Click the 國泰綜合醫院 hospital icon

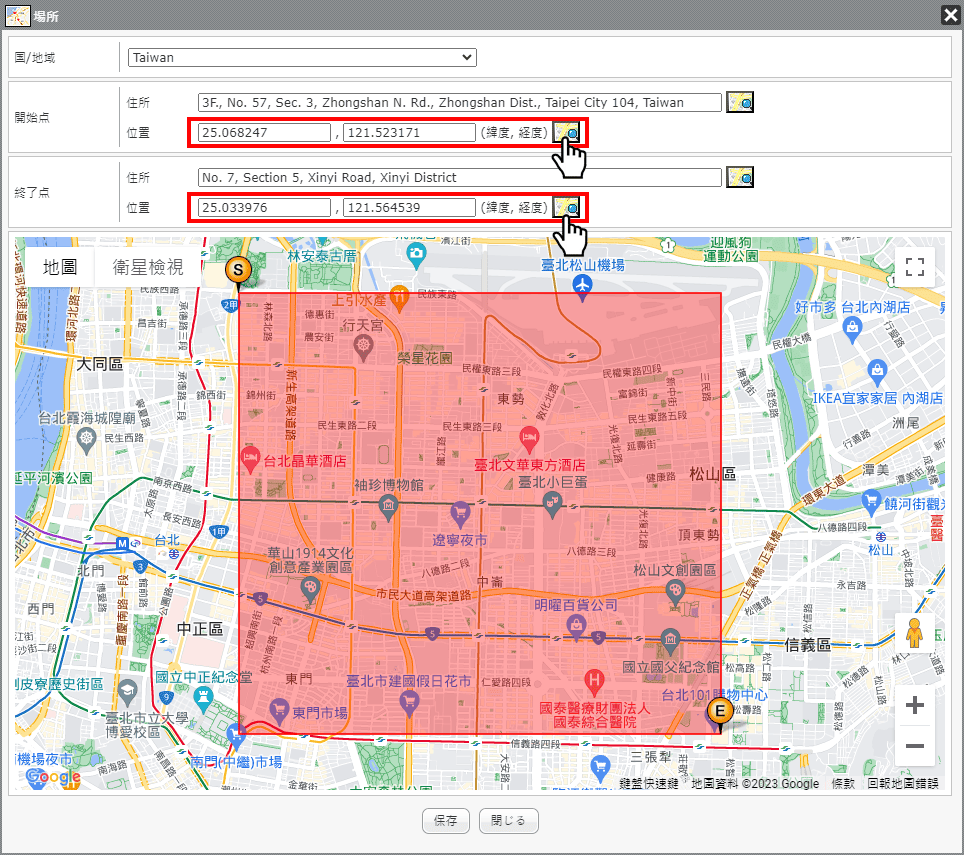tap(594, 681)
